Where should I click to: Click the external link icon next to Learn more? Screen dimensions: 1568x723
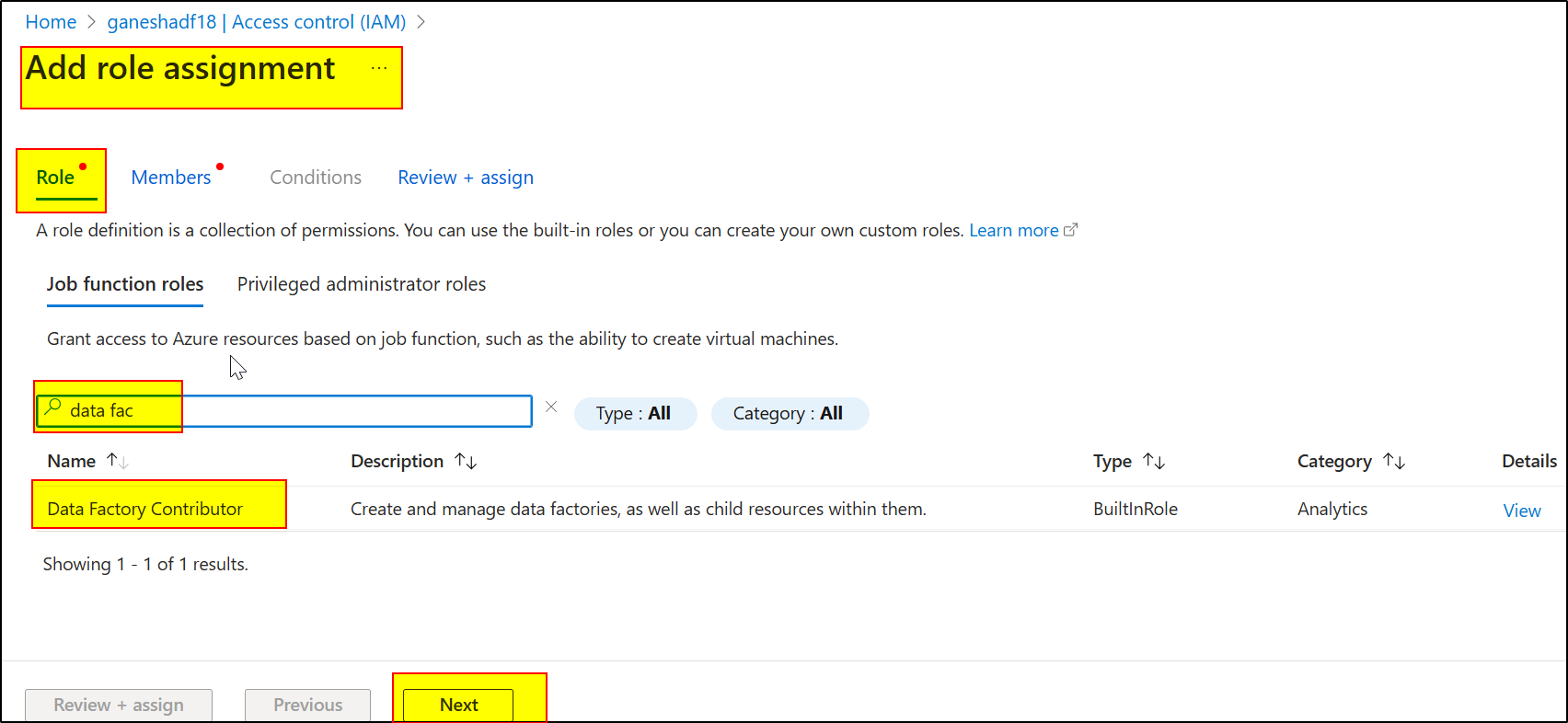(x=1070, y=230)
